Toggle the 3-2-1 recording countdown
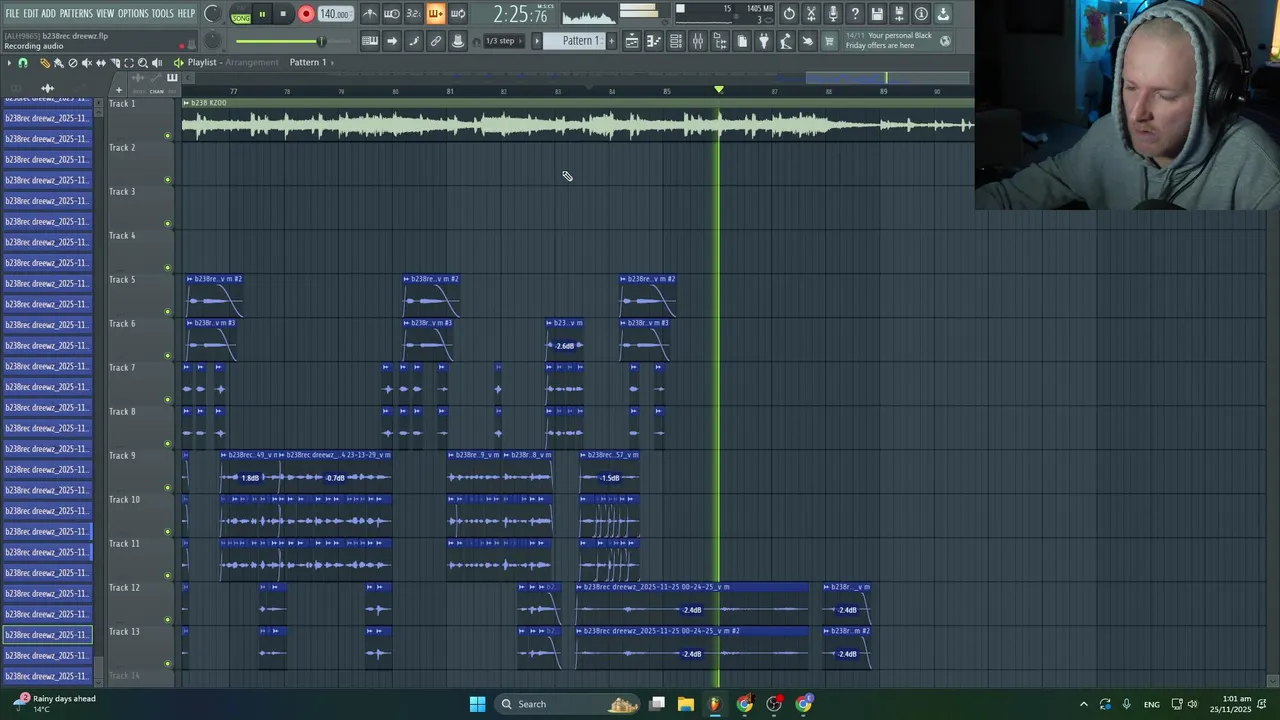Image resolution: width=1280 pixels, height=720 pixels. (x=414, y=14)
